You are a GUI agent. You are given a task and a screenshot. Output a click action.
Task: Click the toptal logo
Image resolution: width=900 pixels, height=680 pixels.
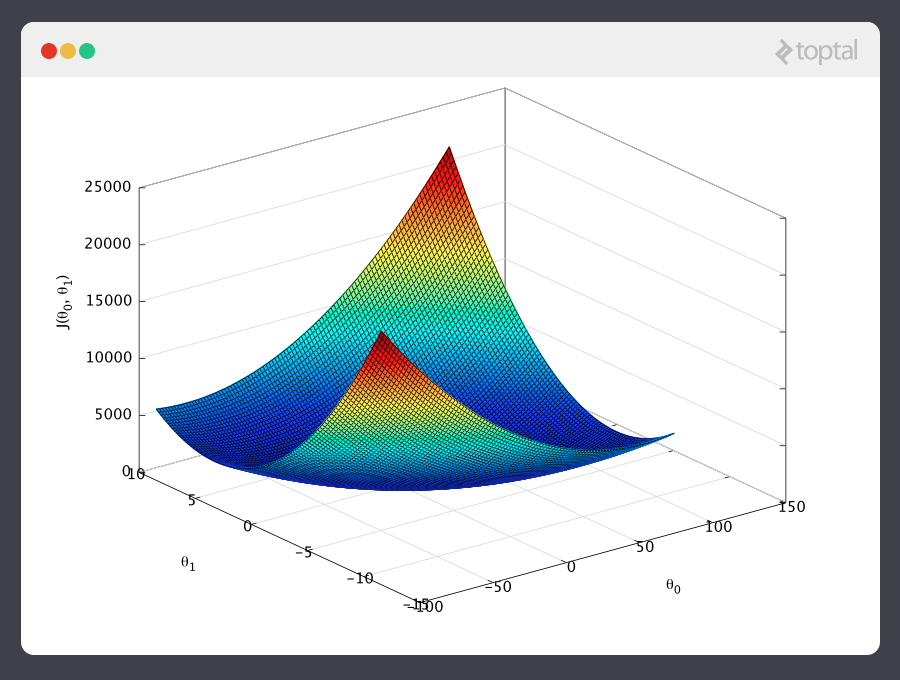tap(816, 52)
